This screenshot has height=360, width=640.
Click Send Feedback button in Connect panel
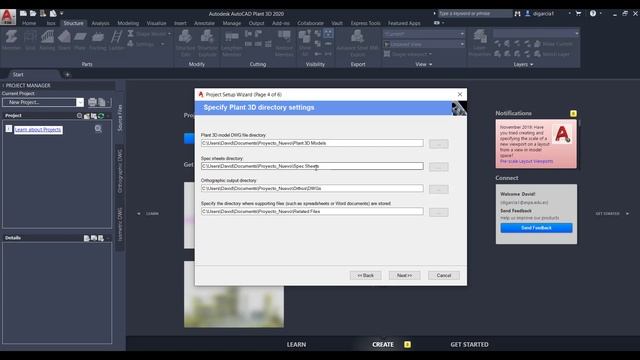click(x=536, y=228)
